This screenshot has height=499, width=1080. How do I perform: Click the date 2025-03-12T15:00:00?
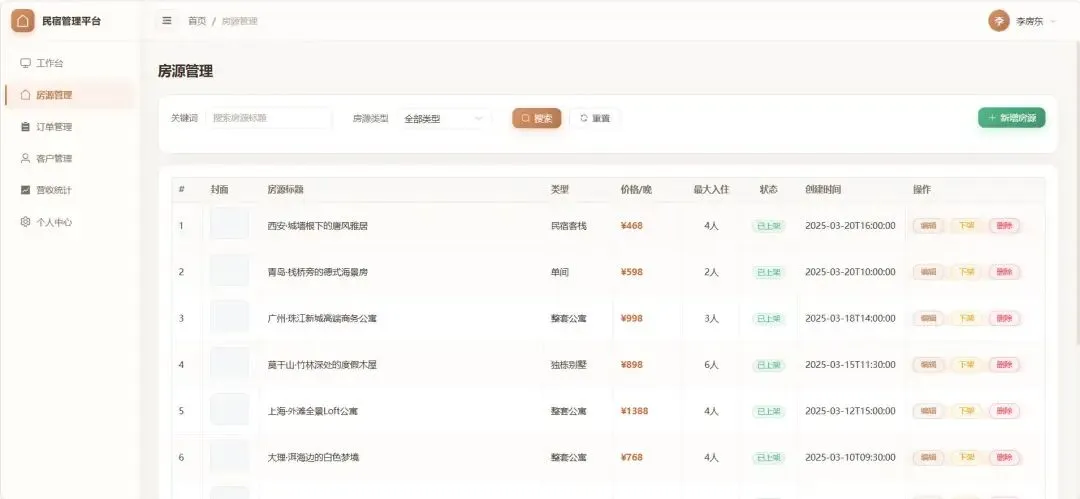coord(850,411)
